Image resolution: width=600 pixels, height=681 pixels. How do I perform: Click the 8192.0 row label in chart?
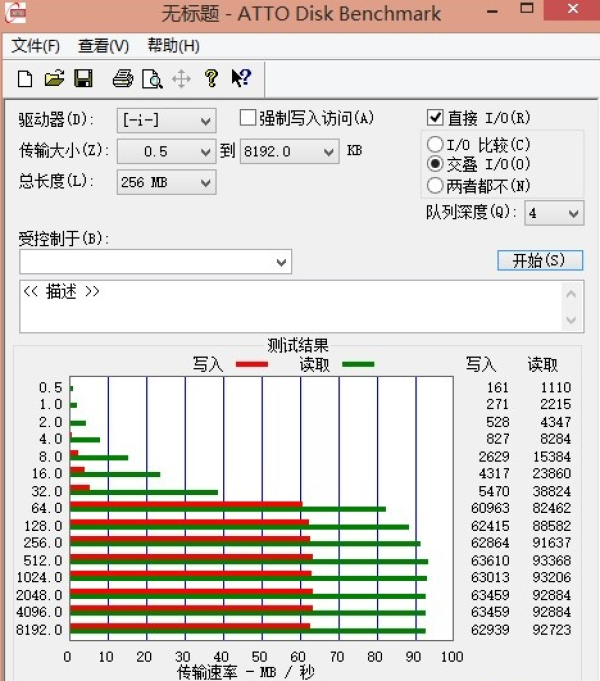[40, 629]
